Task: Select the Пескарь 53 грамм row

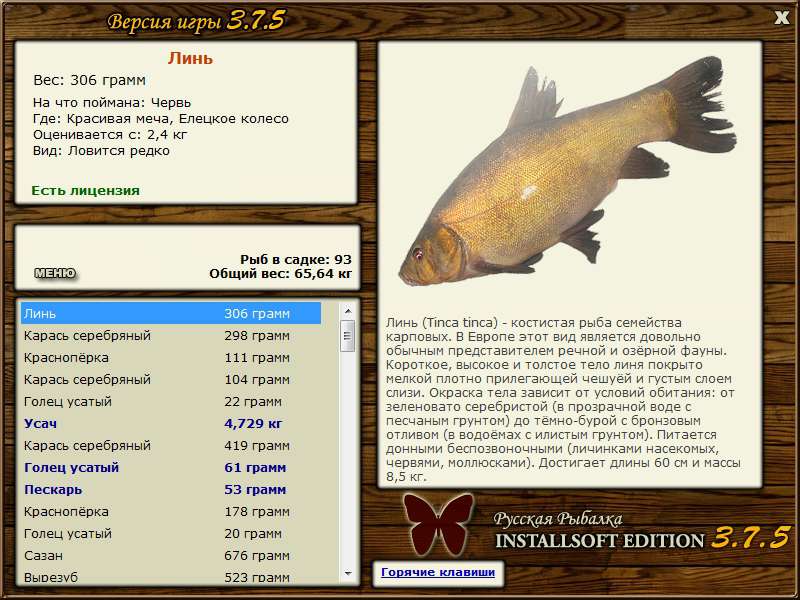Action: [171, 489]
